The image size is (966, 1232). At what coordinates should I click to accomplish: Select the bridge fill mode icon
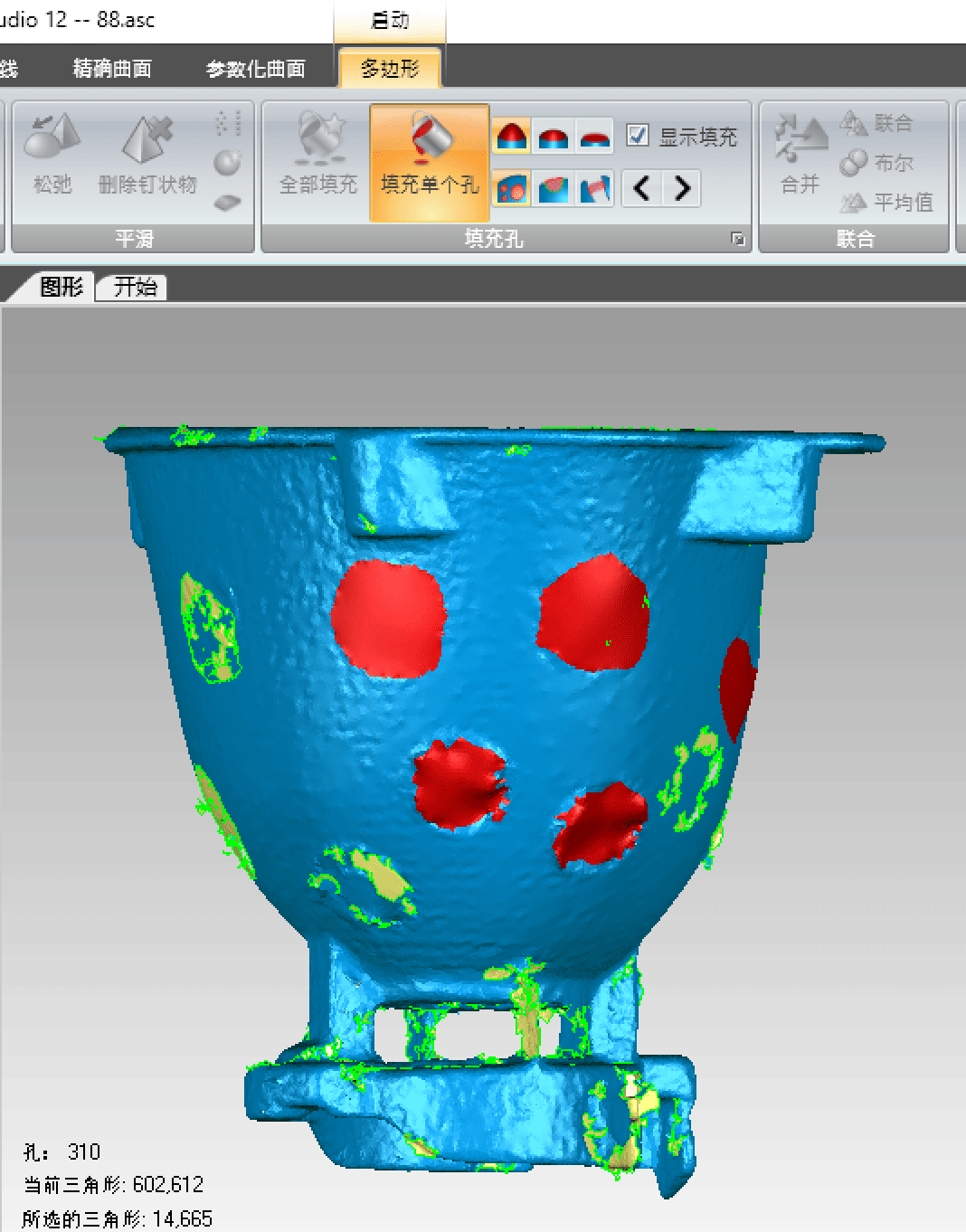click(594, 188)
